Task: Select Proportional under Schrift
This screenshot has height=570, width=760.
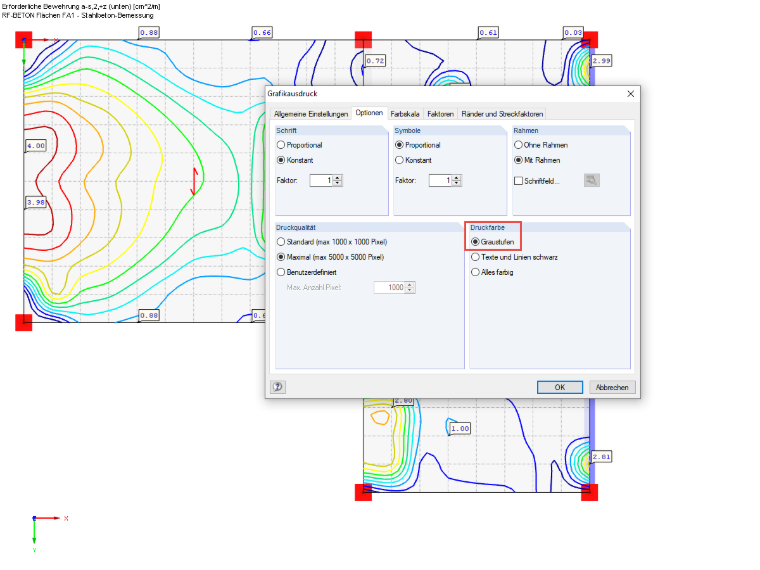Action: point(300,145)
